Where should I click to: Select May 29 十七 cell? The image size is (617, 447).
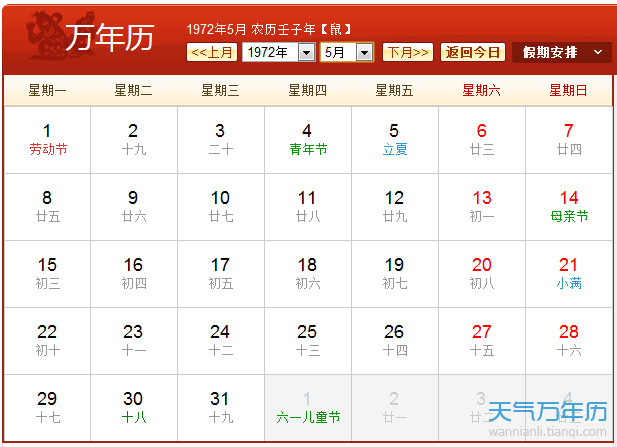coord(47,408)
